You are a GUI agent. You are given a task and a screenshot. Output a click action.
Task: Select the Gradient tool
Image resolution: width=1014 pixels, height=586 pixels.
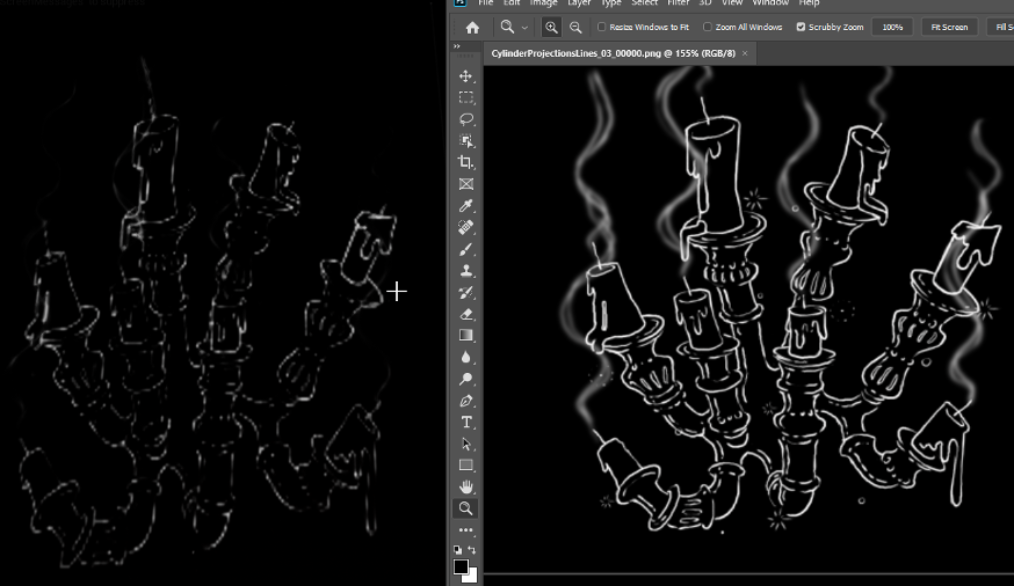[x=466, y=335]
